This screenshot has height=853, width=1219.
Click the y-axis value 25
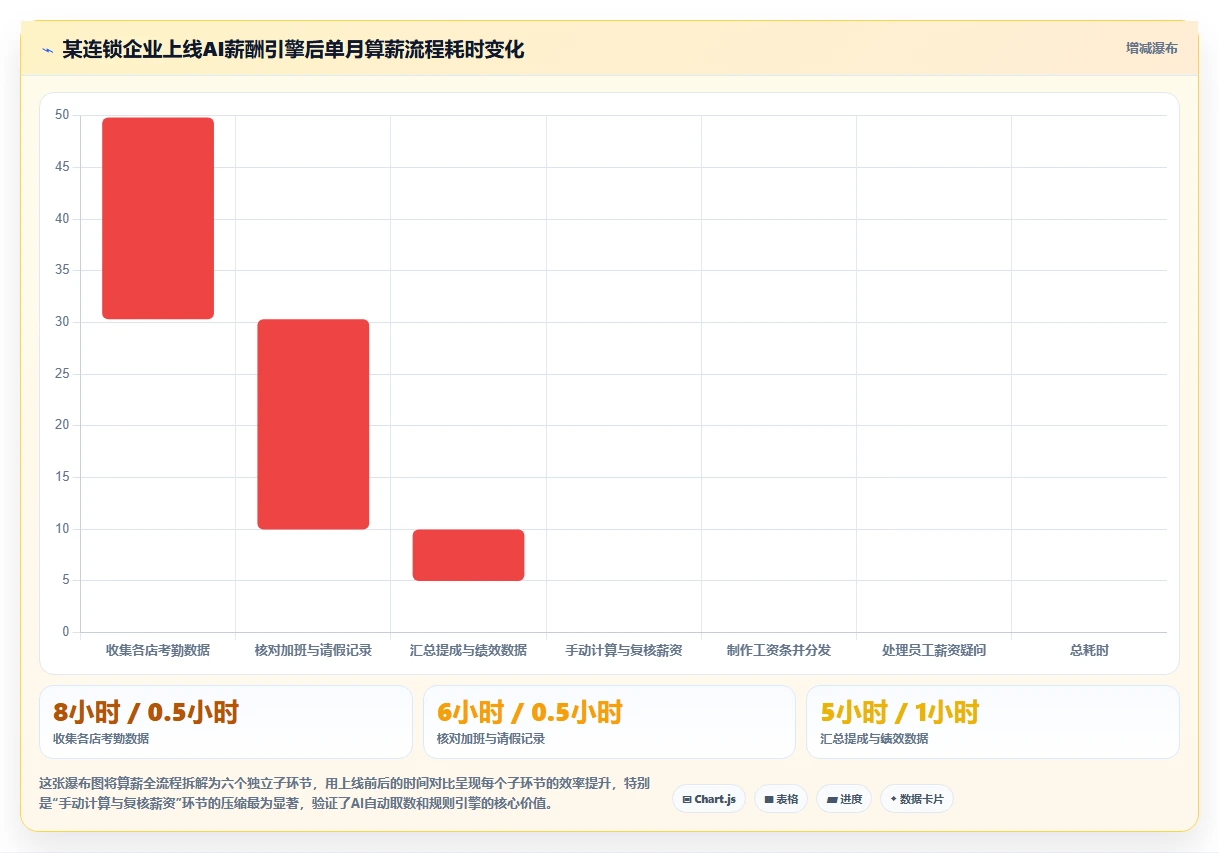(x=62, y=374)
